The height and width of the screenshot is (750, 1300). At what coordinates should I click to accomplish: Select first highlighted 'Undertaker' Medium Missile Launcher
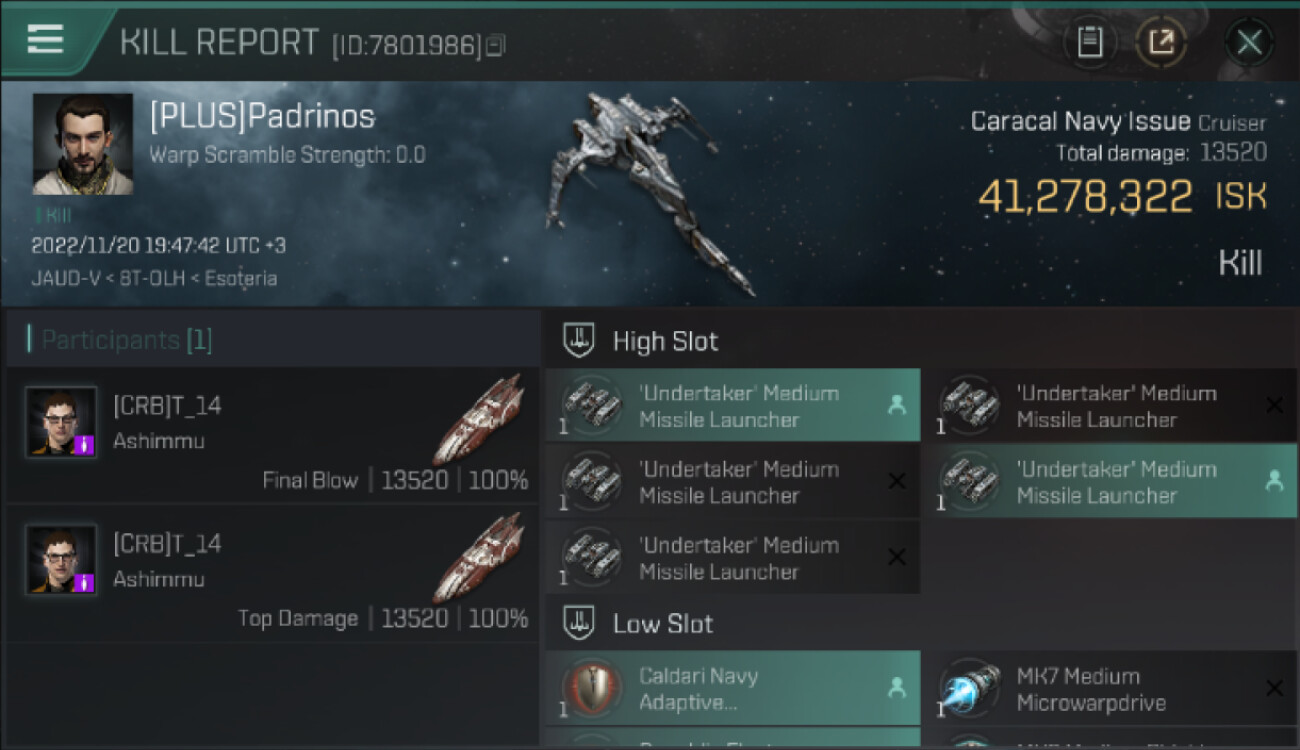click(x=733, y=405)
